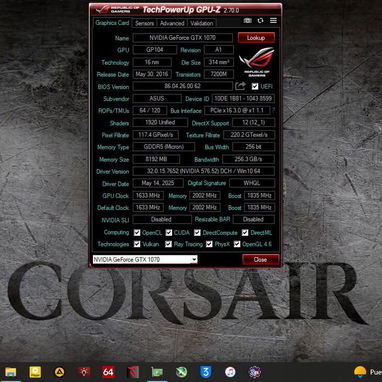382x382 pixels.
Task: Open File Explorer from the taskbar
Action: (10, 372)
